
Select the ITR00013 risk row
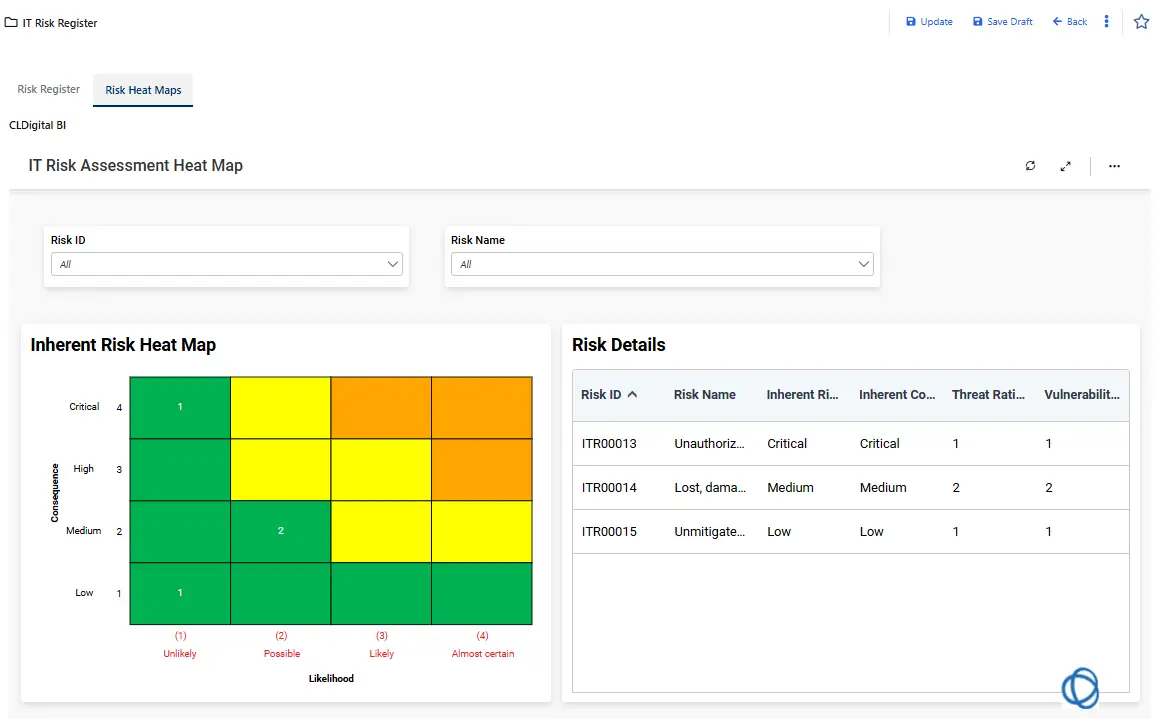point(609,444)
